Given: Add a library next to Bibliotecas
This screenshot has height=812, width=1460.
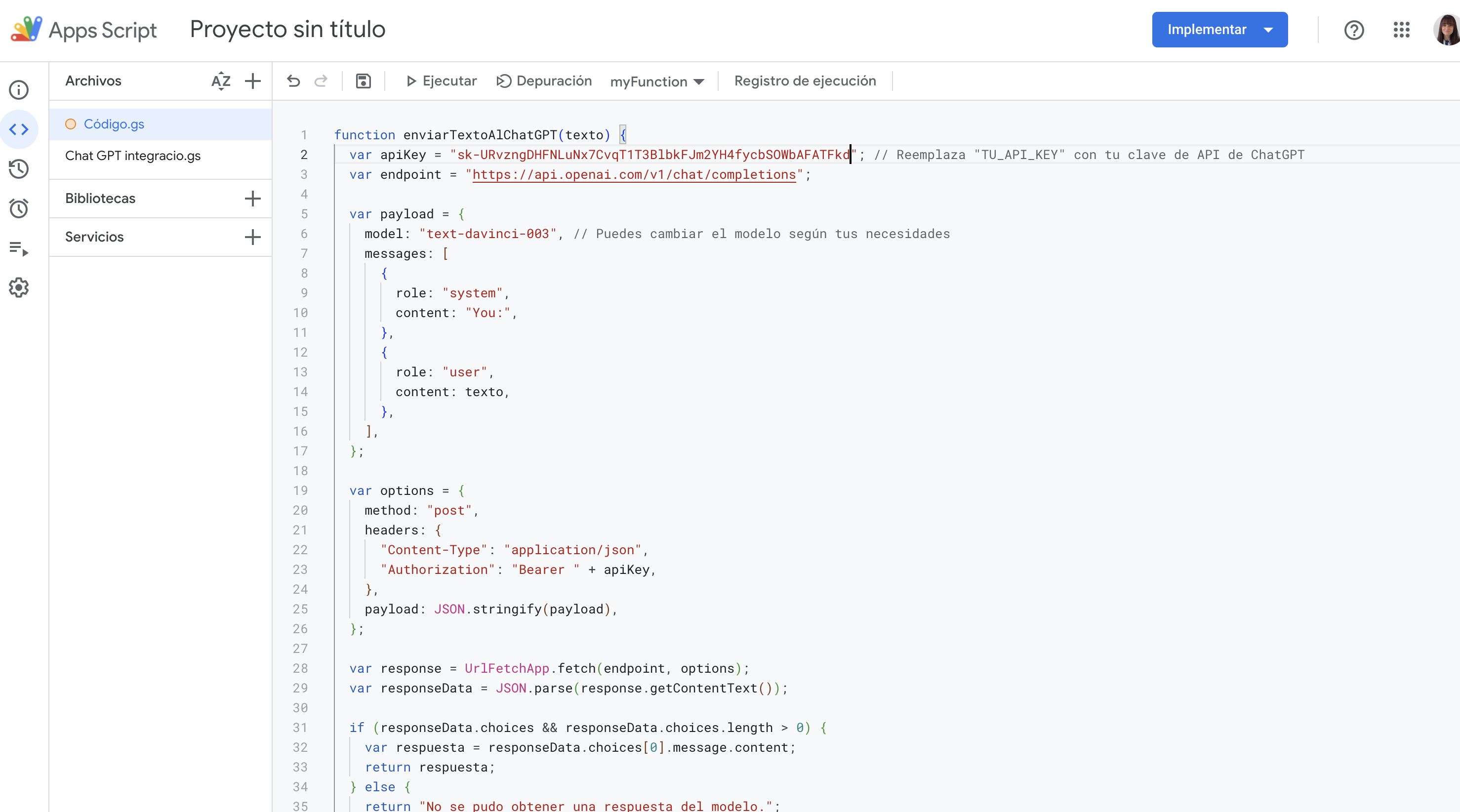Looking at the screenshot, I should [253, 199].
